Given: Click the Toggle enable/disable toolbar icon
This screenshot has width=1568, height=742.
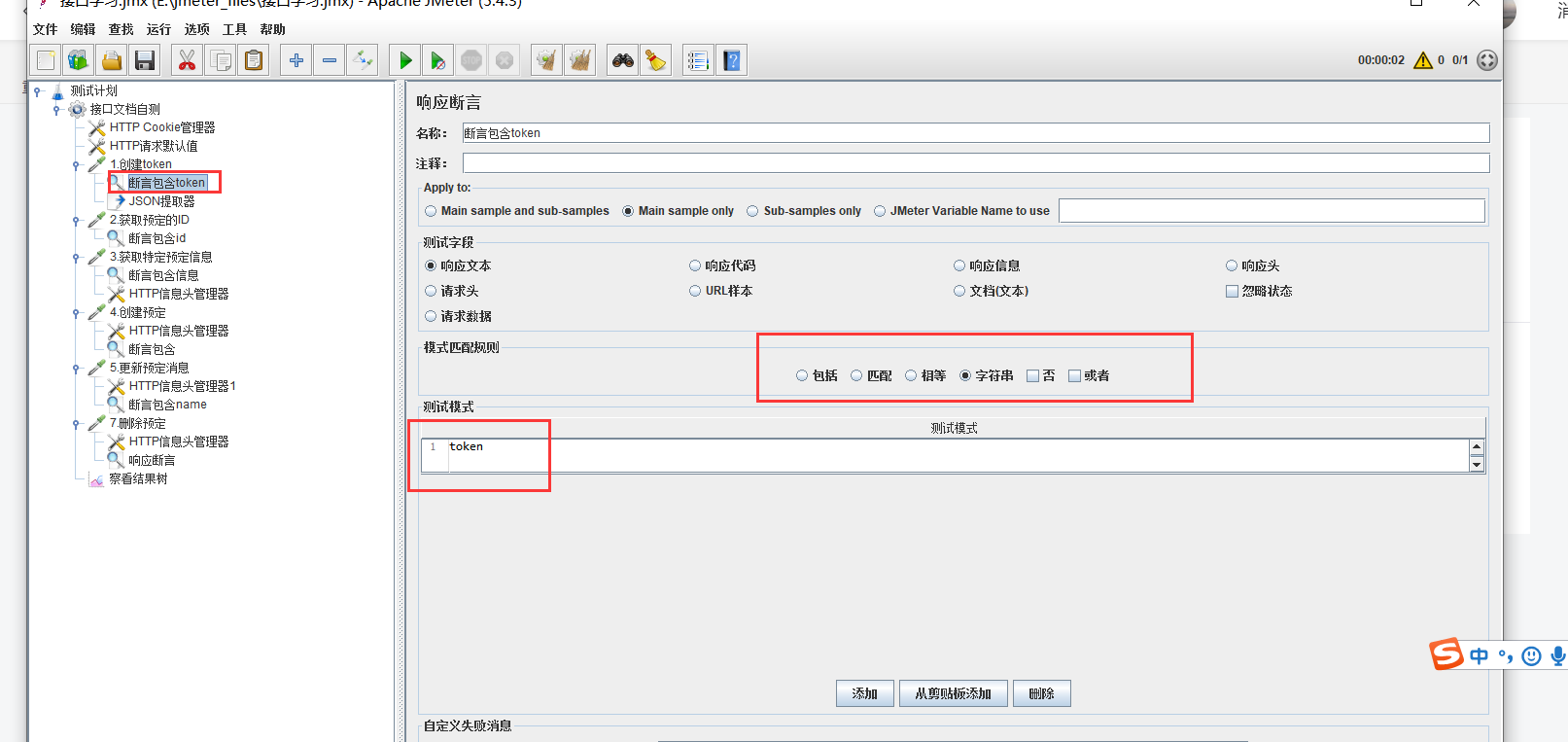Looking at the screenshot, I should [x=363, y=60].
